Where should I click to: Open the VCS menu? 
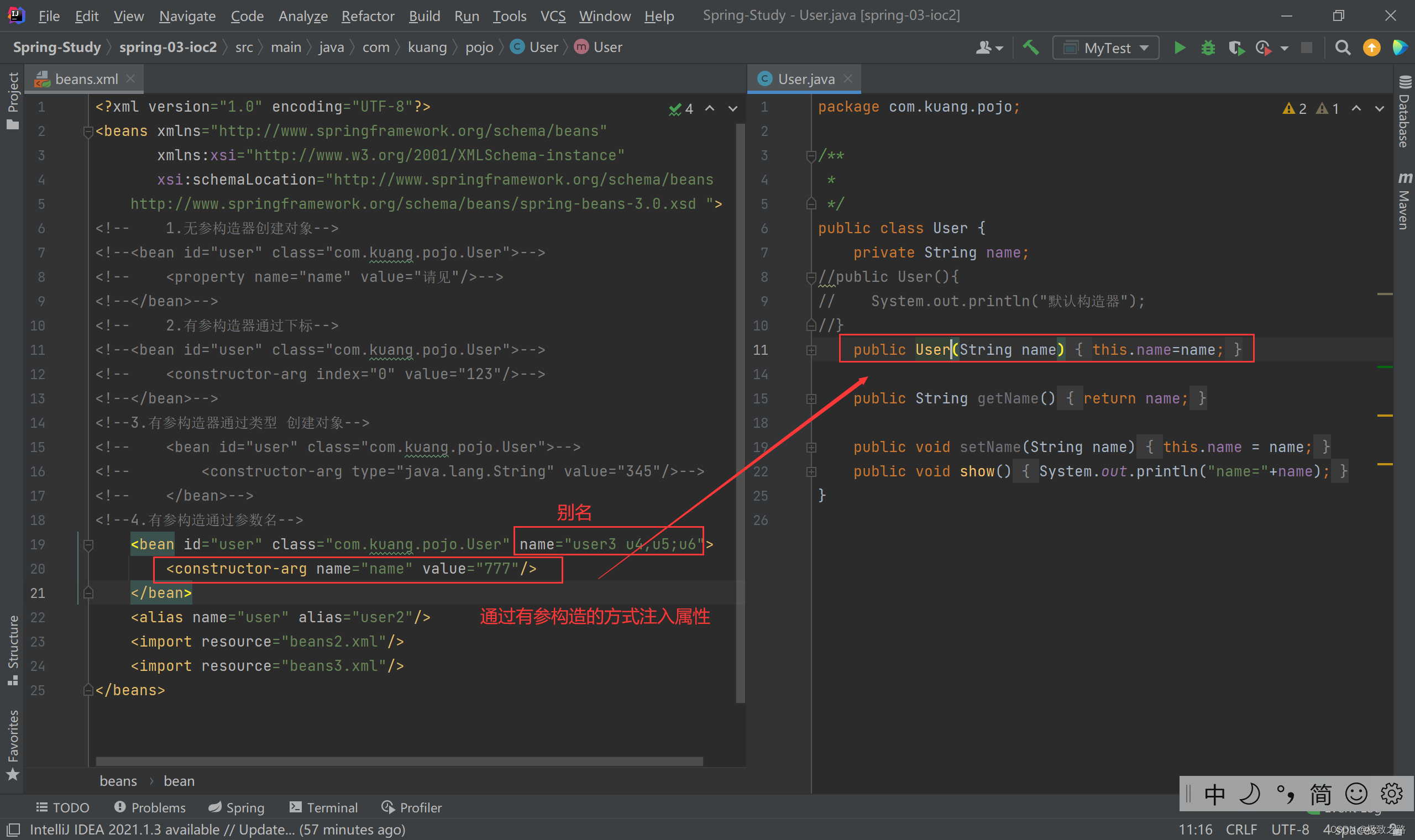[553, 16]
